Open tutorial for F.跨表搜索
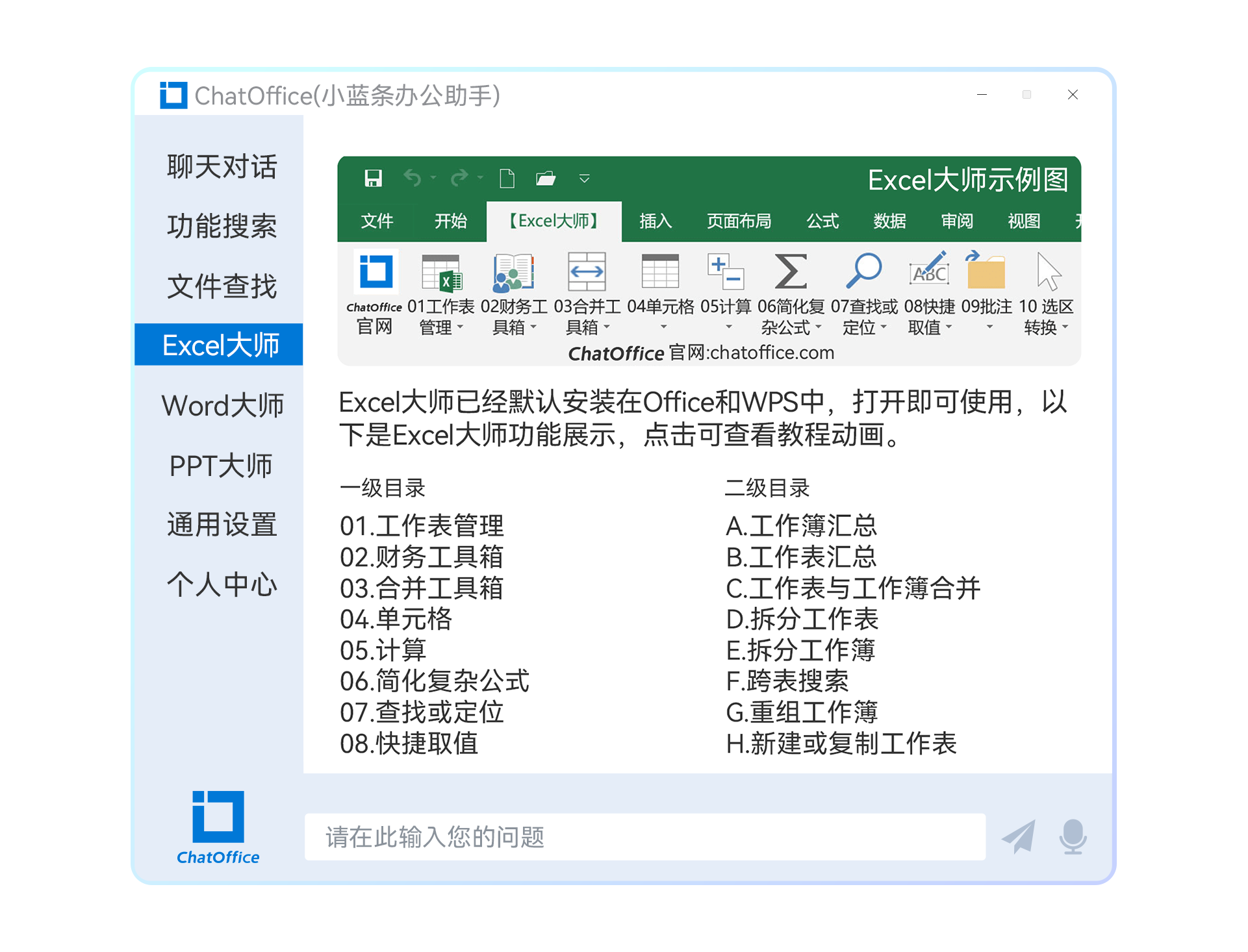Image resolution: width=1248 pixels, height=952 pixels. [787, 681]
